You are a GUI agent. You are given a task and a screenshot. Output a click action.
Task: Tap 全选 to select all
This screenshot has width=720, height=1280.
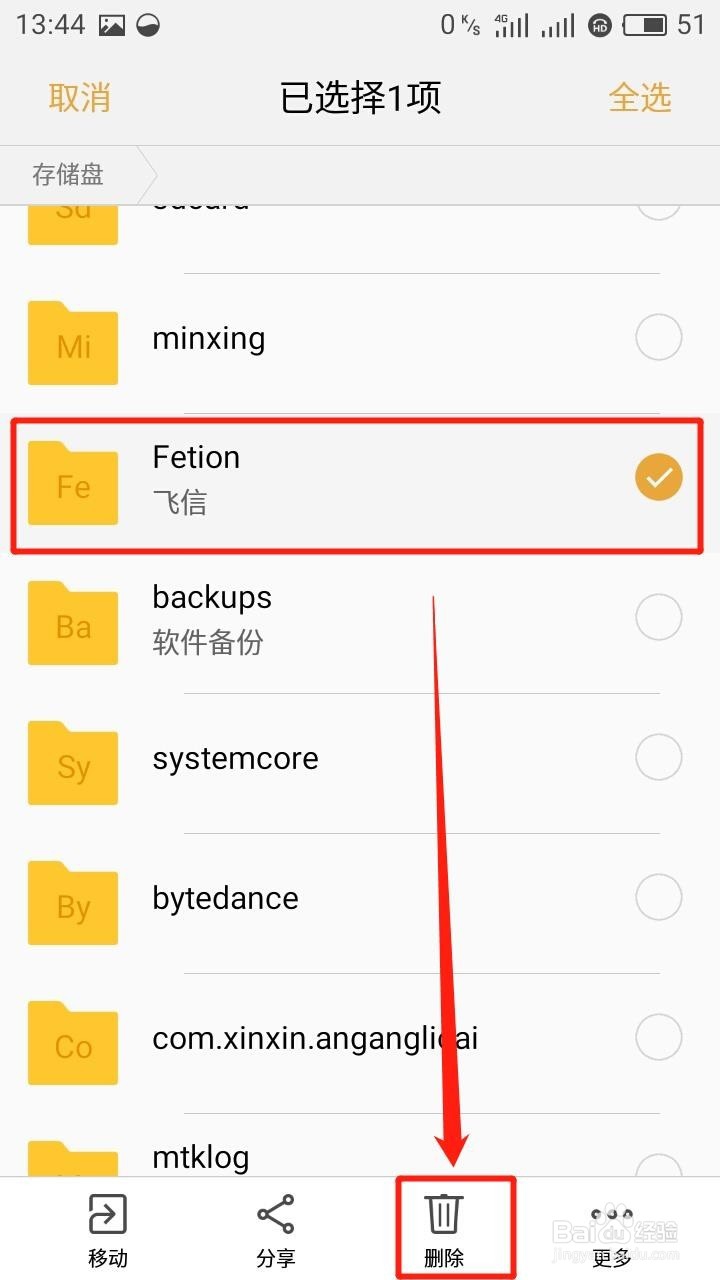click(640, 98)
